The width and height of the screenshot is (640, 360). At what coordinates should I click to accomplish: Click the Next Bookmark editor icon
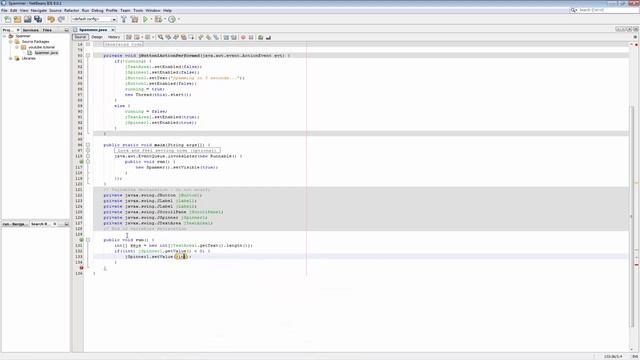click(x=208, y=37)
